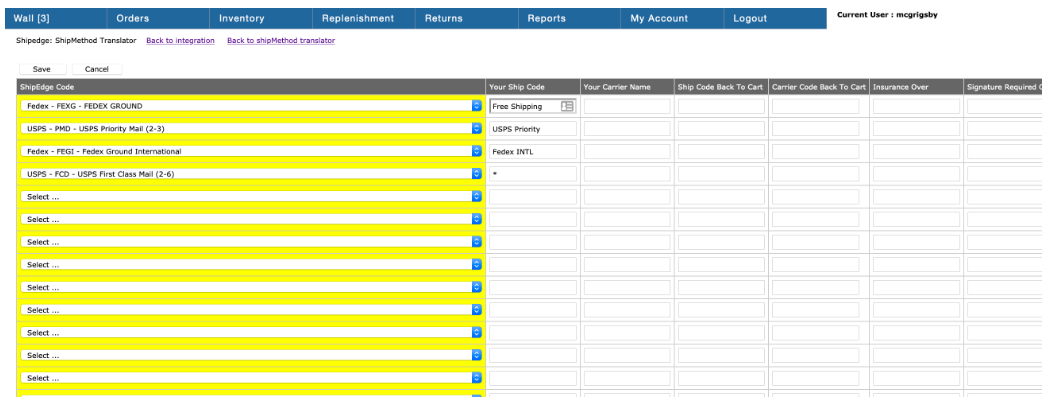Select the Returns menu item
The image size is (1050, 408).
pos(467,19)
